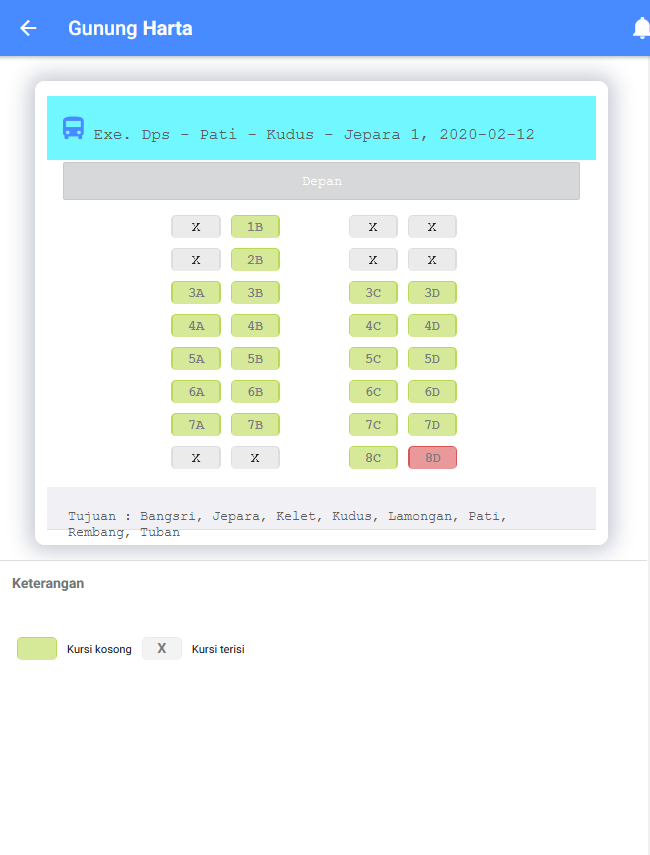This screenshot has height=855, width=650.
Task: Click the route title Exe. Dps - Pati text
Action: point(314,135)
